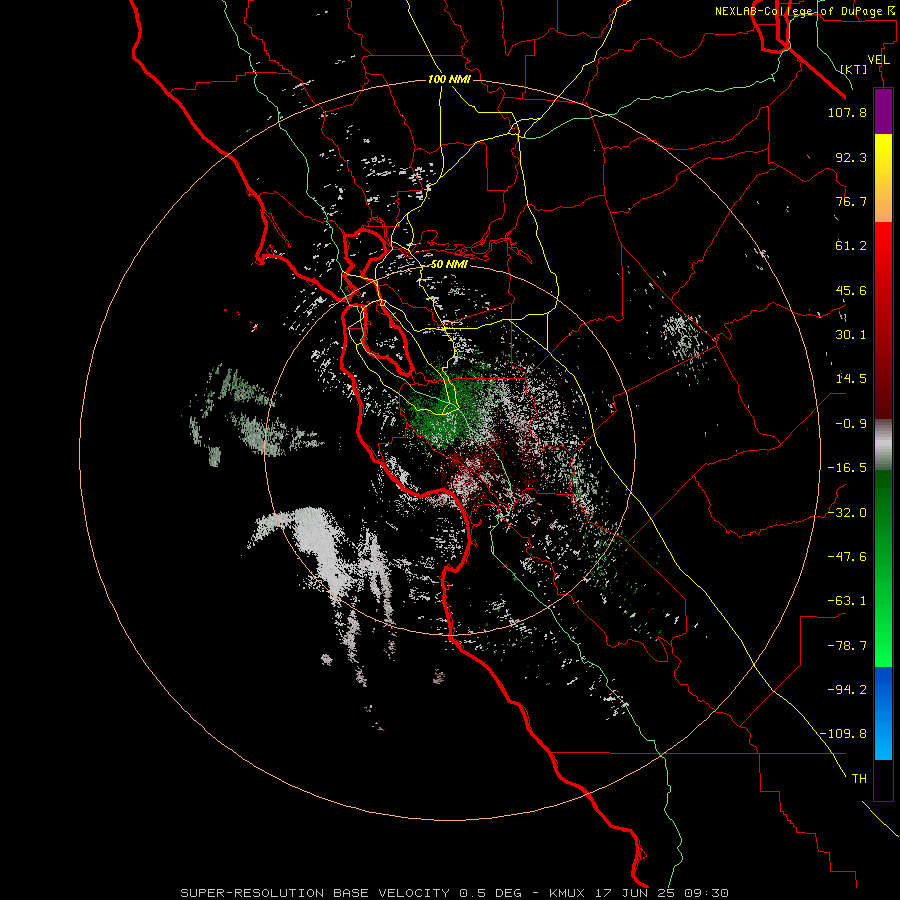Screen dimensions: 900x900
Task: Click the KMUX radar site identifier
Action: pos(565,893)
